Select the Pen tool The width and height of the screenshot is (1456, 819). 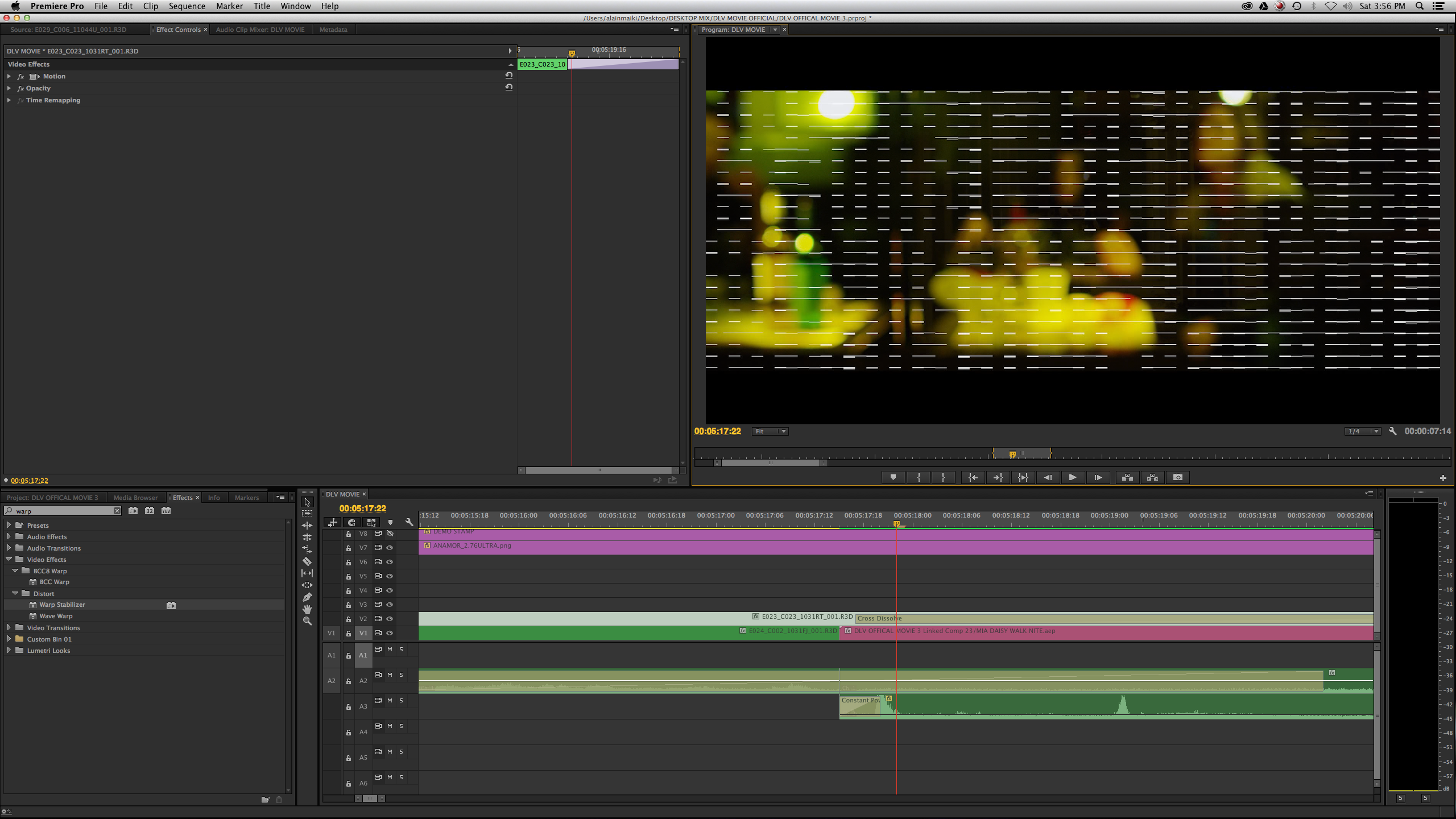click(307, 597)
